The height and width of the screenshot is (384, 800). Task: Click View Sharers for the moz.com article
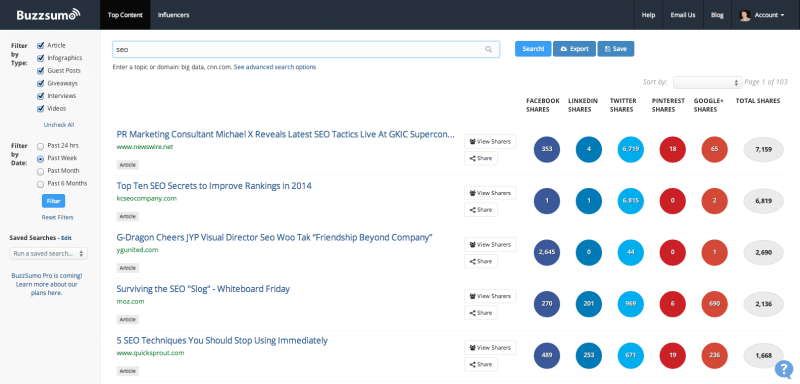click(x=490, y=296)
